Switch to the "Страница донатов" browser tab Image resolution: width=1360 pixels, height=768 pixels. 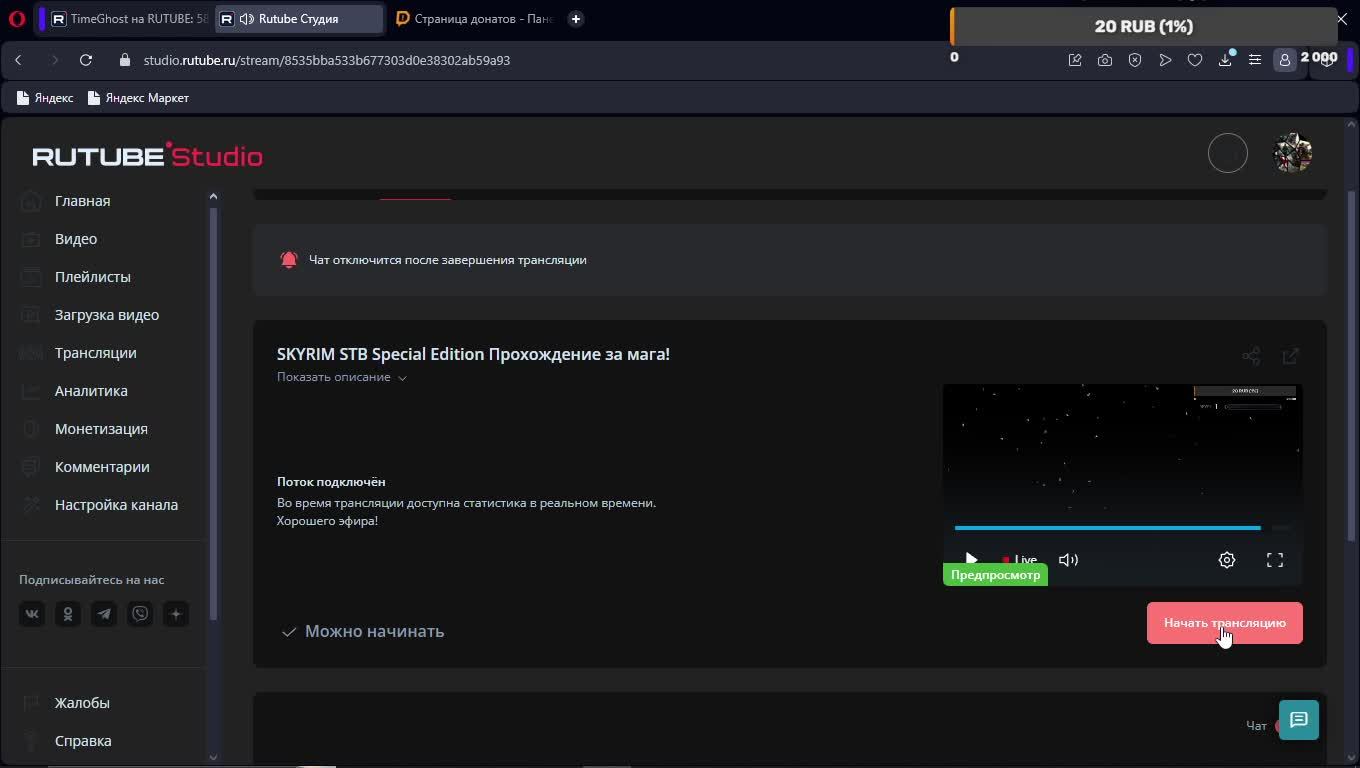[473, 19]
